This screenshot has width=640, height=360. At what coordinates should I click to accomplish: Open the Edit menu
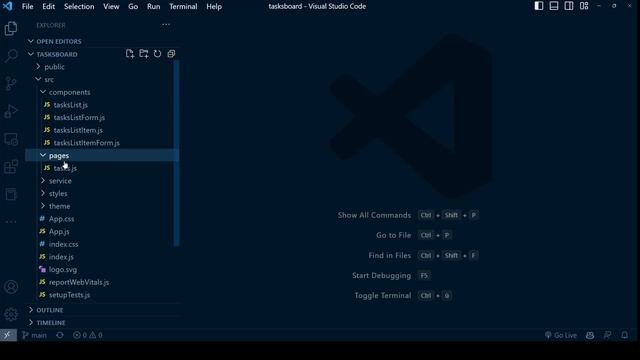[x=48, y=7]
